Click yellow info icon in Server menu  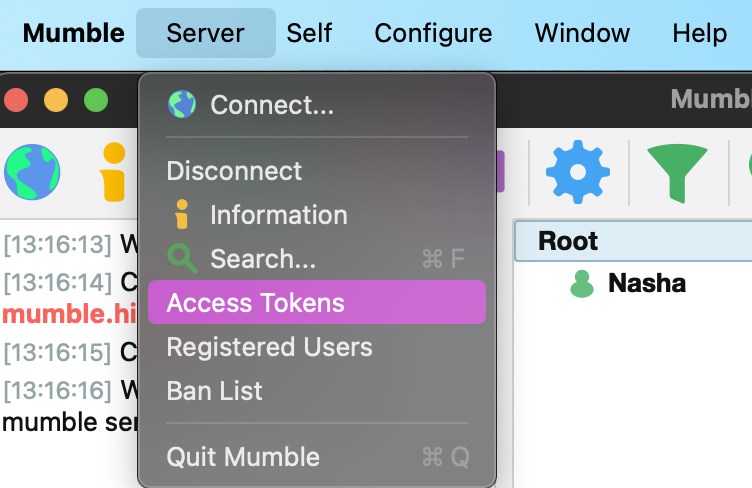coord(182,215)
